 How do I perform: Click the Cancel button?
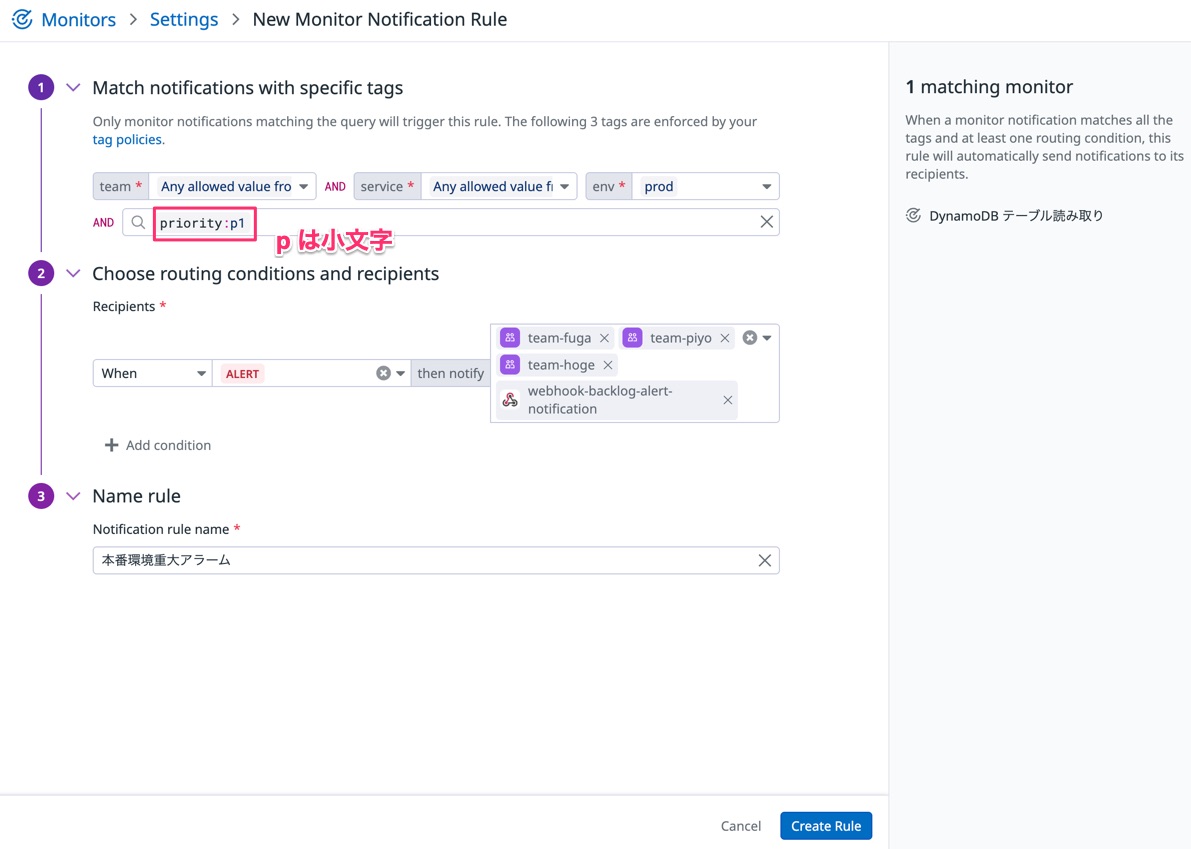pyautogui.click(x=740, y=825)
